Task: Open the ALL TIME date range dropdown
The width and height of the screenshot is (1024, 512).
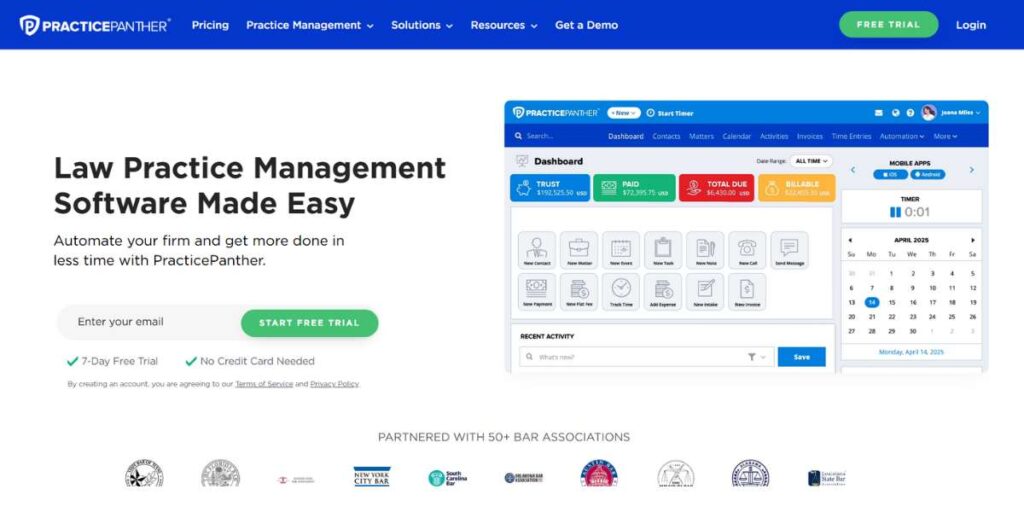Action: pos(811,161)
